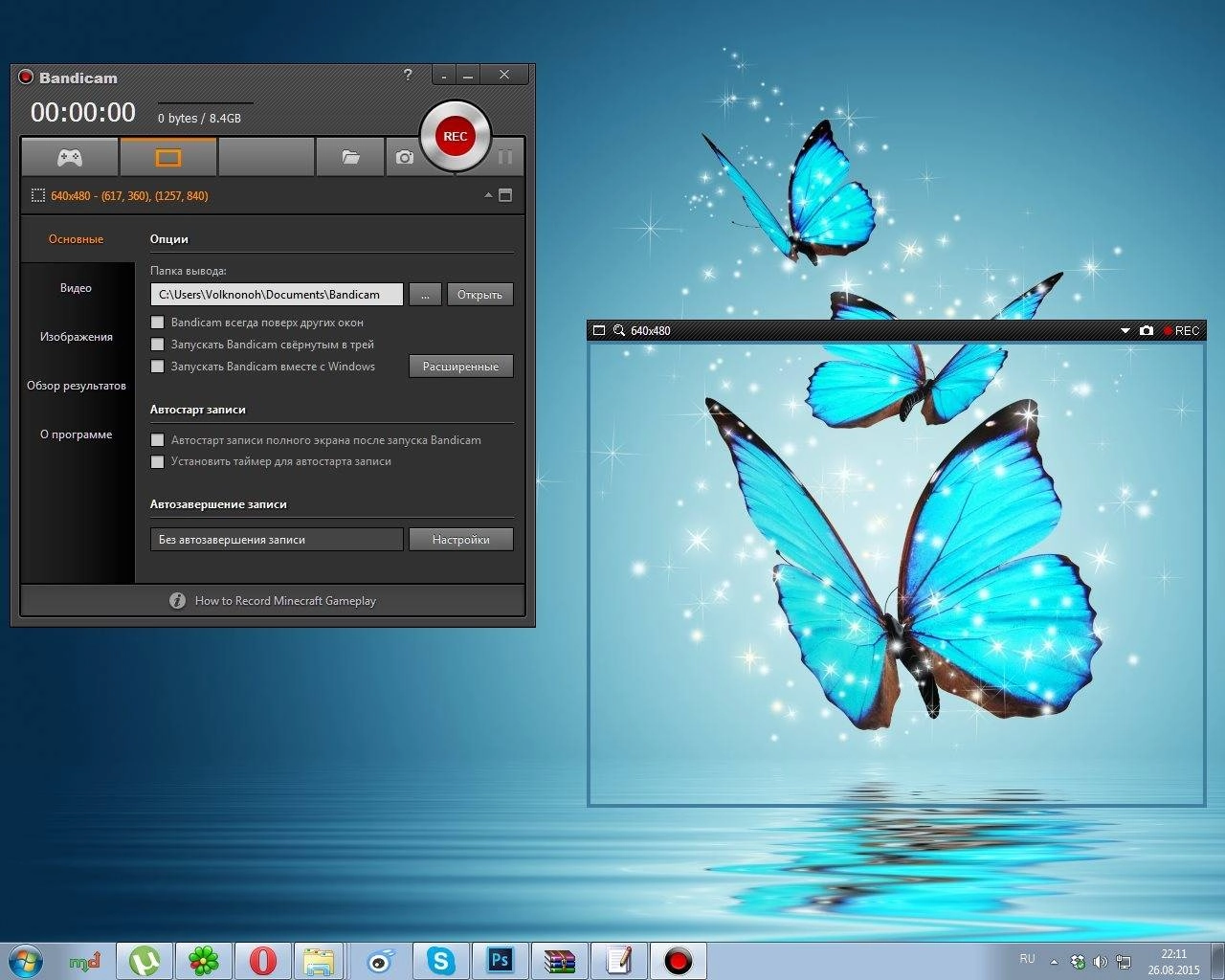Click the 640x480 label on capture frame

[x=651, y=331]
